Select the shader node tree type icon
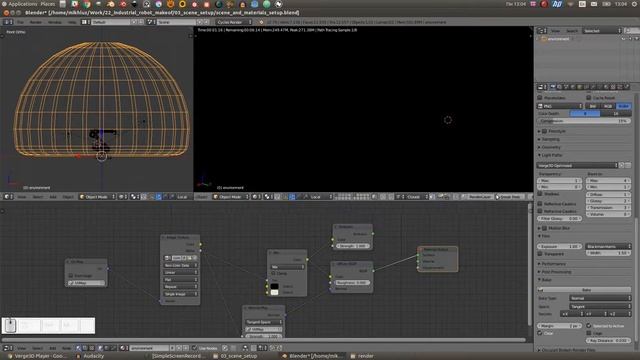 78,348
